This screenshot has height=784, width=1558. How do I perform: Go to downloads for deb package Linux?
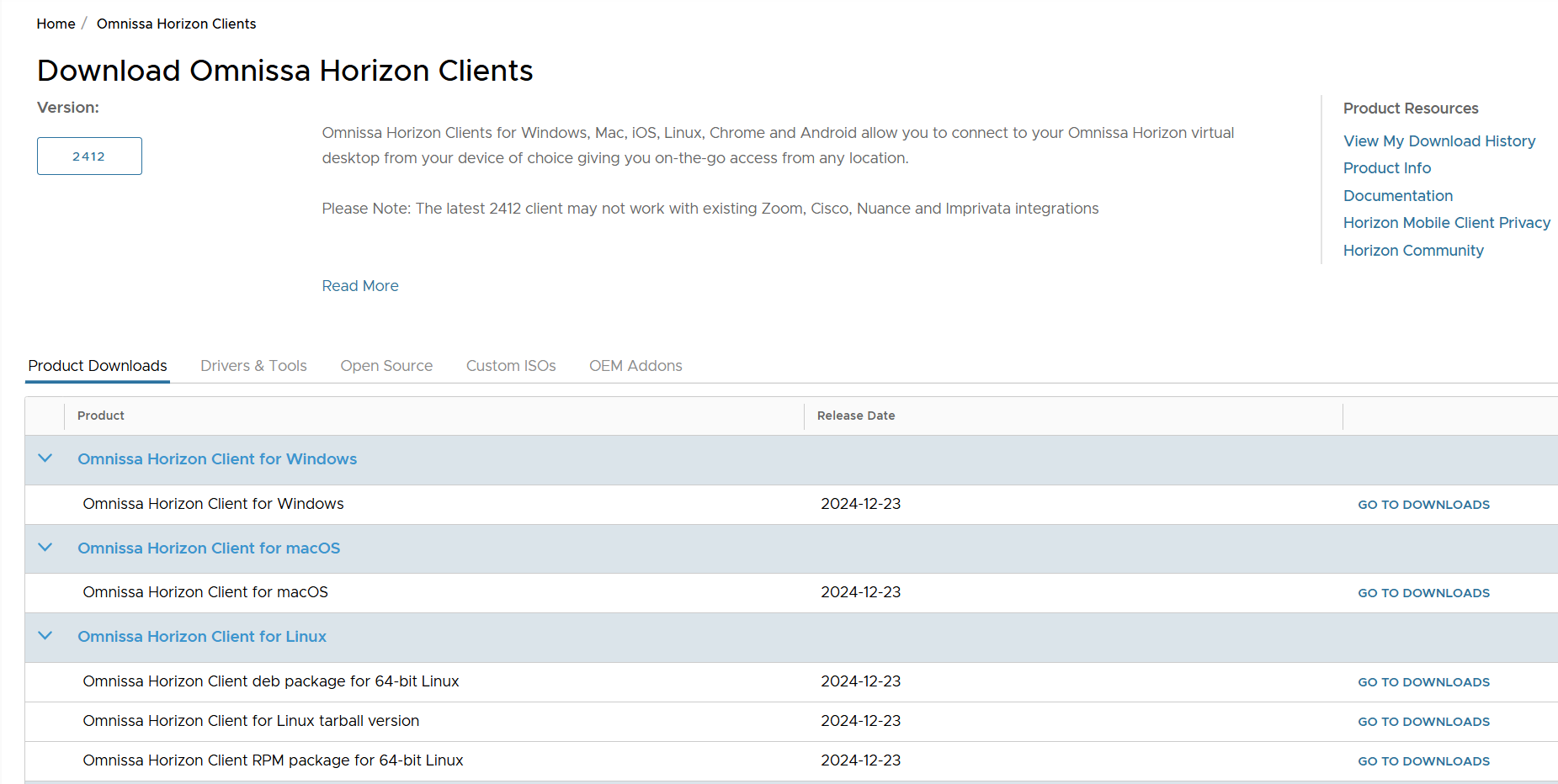[1423, 682]
